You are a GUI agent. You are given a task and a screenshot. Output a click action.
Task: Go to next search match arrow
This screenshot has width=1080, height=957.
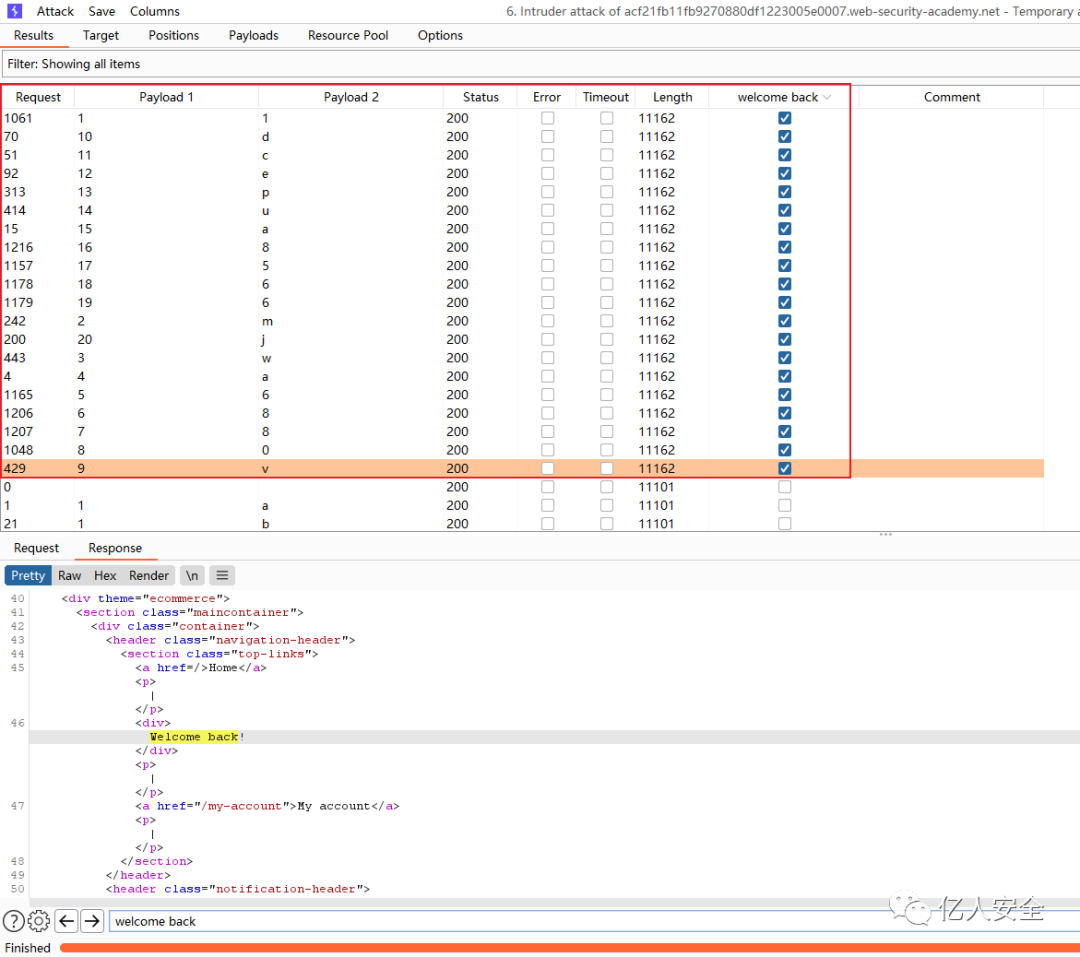[x=92, y=920]
